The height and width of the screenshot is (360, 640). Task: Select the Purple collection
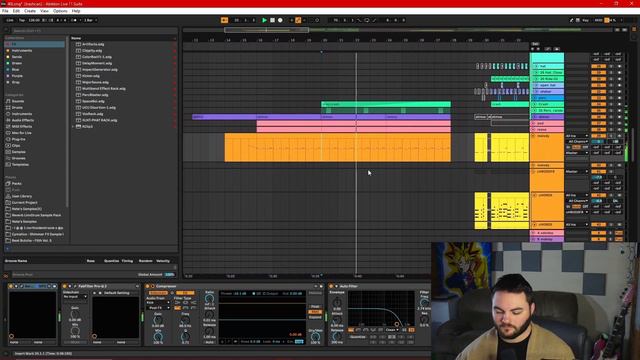[x=17, y=76]
